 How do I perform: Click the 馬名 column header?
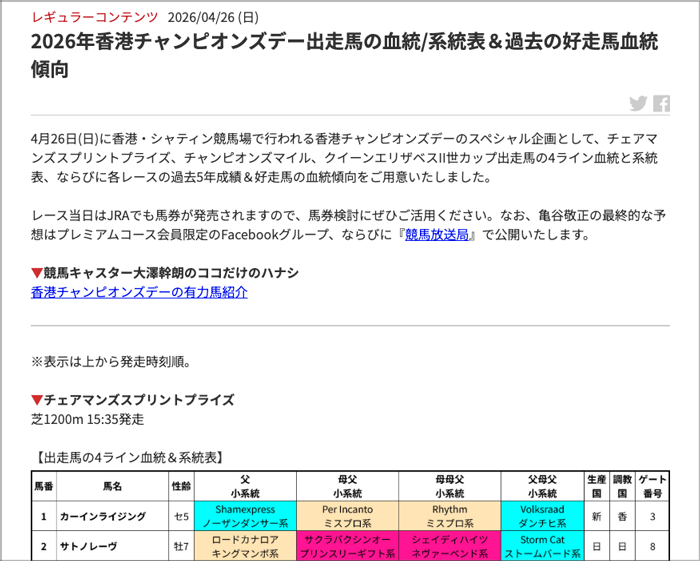112,486
